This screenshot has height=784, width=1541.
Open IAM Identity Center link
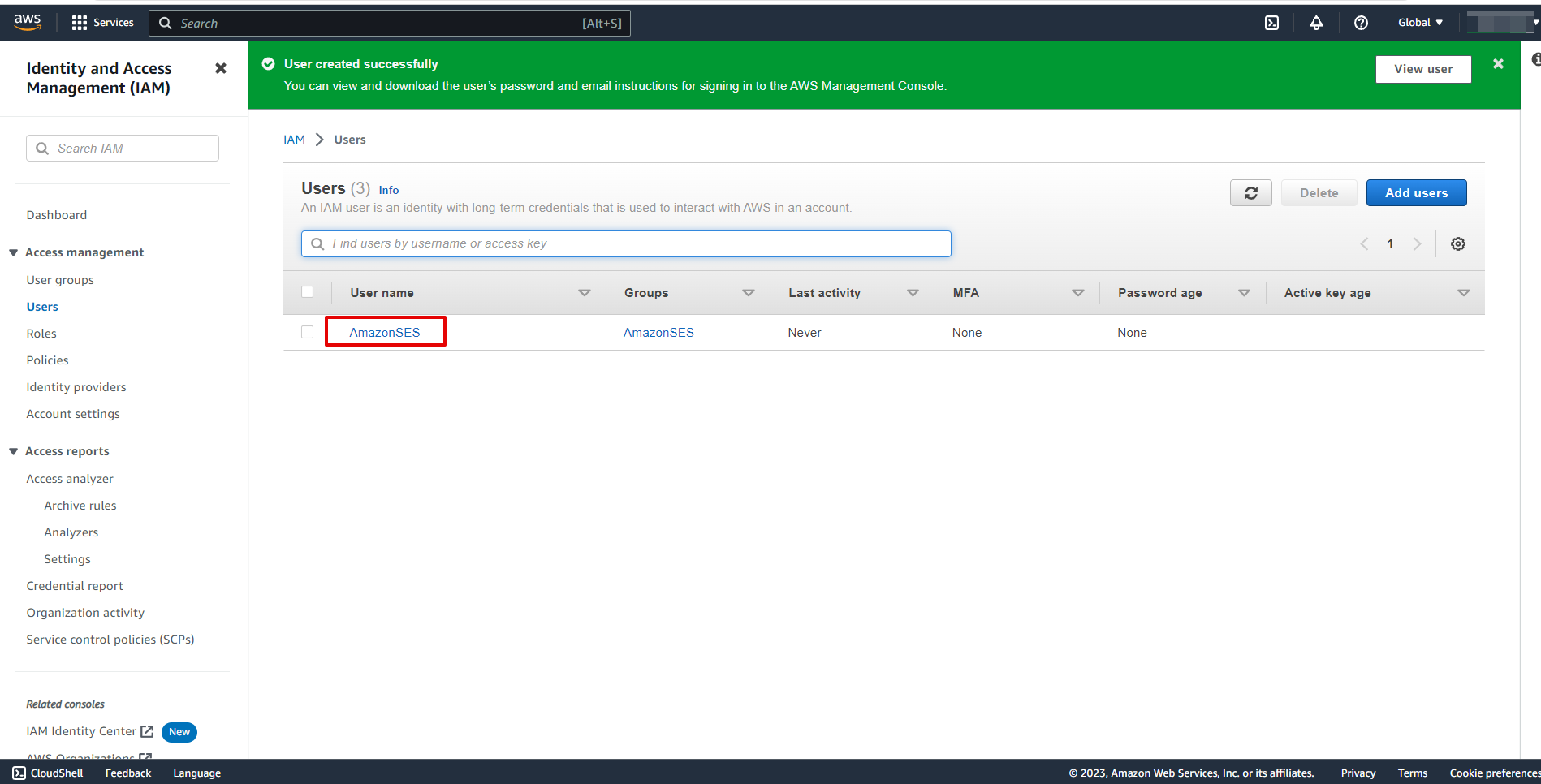pyautogui.click(x=81, y=731)
